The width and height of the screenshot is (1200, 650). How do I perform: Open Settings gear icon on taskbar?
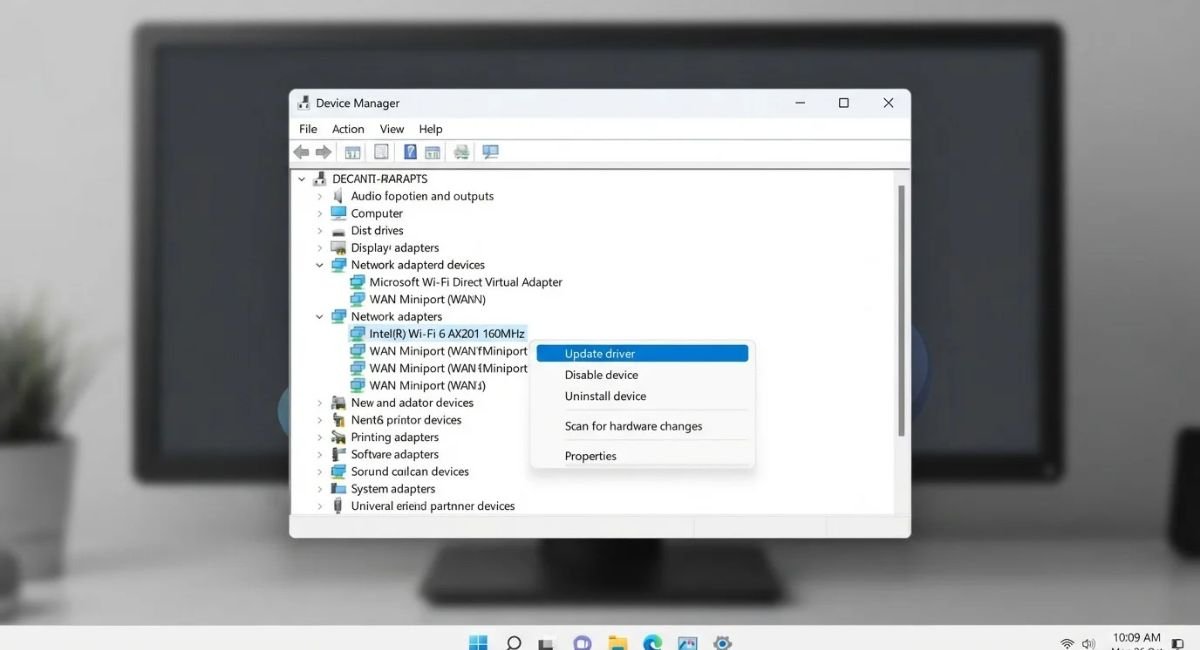(722, 643)
